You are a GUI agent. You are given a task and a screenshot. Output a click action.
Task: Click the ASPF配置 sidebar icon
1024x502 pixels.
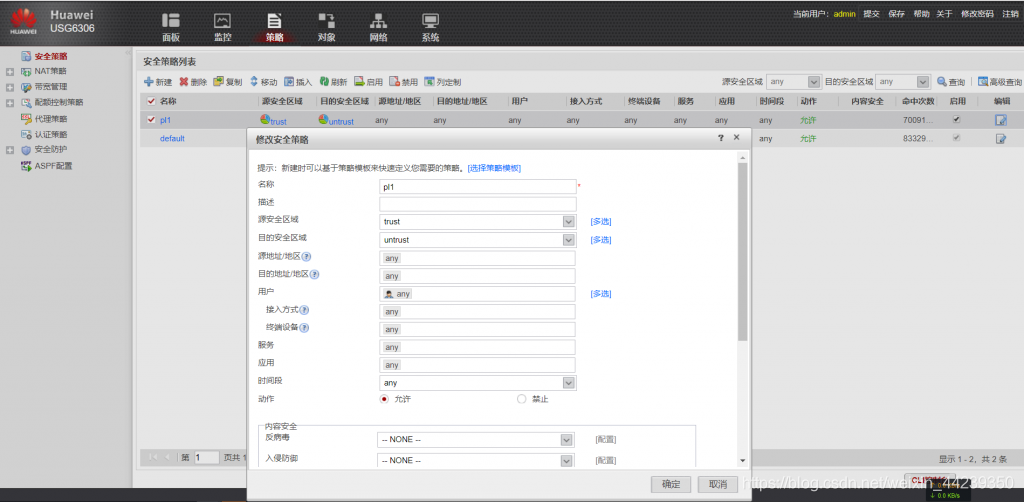(27, 166)
